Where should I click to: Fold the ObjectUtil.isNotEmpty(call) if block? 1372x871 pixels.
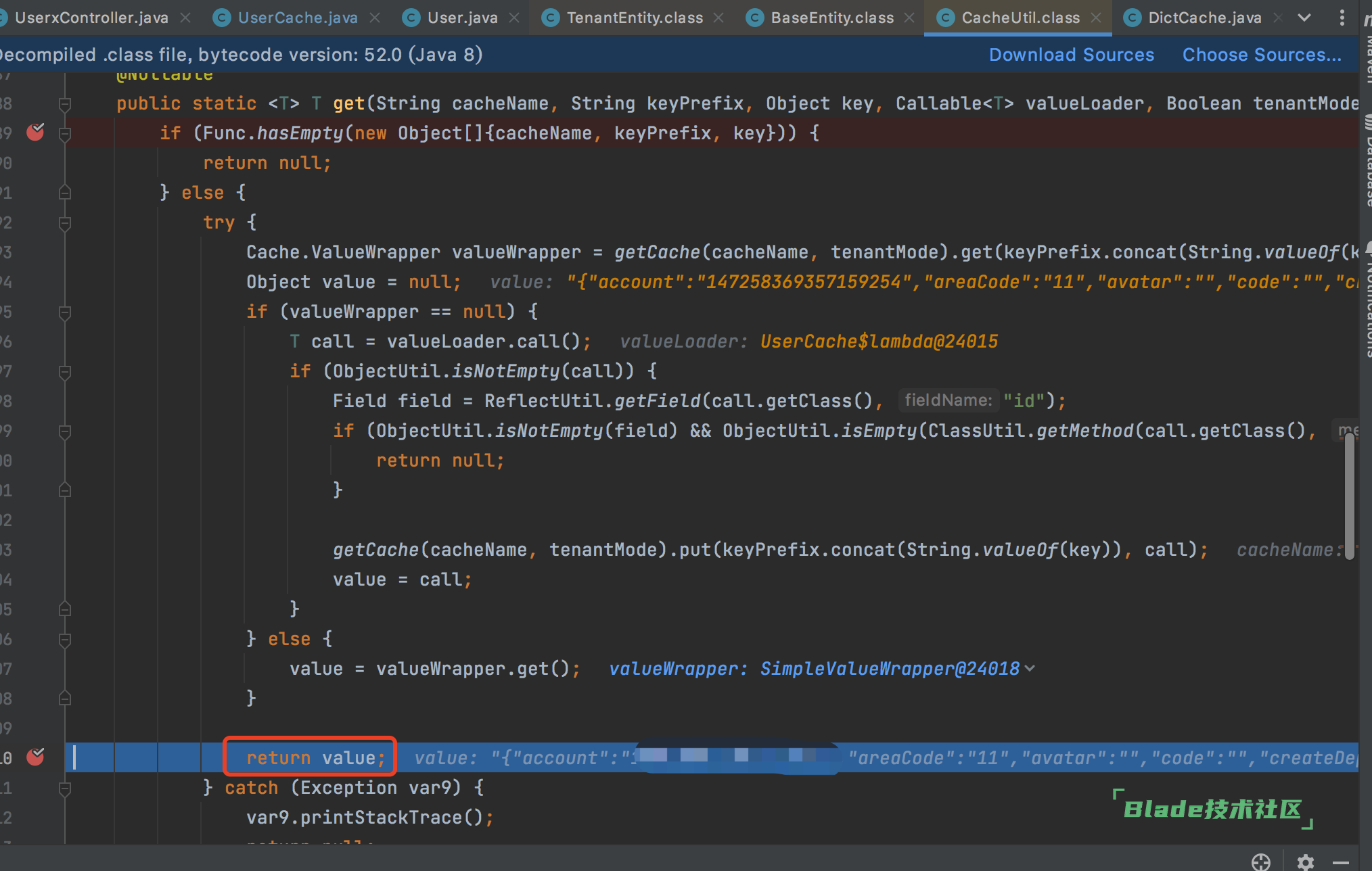point(65,372)
